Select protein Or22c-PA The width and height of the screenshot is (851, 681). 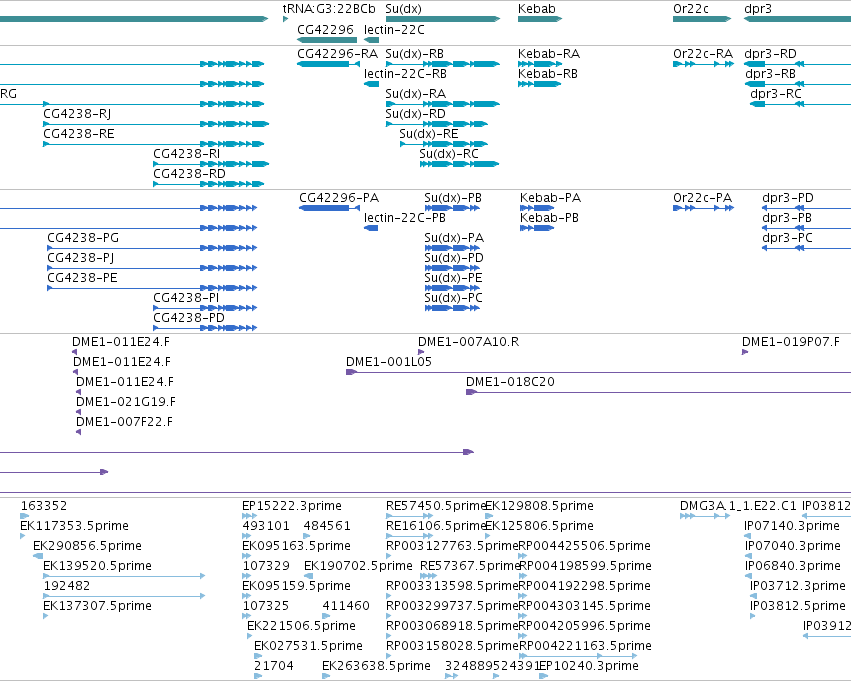(703, 208)
